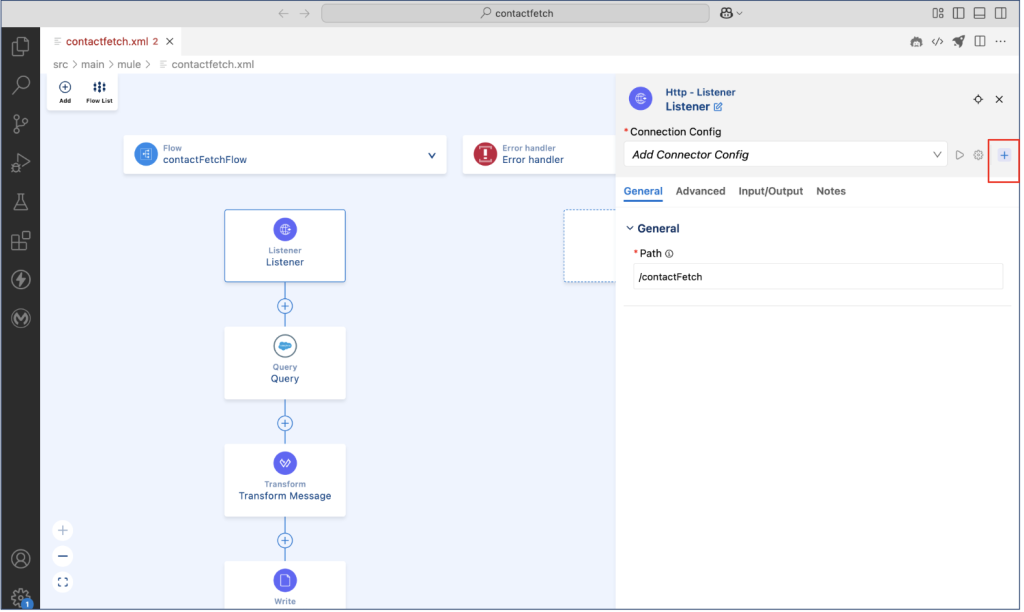Zoom out on the canvas
Screen dimensions: 1024x612
63,556
